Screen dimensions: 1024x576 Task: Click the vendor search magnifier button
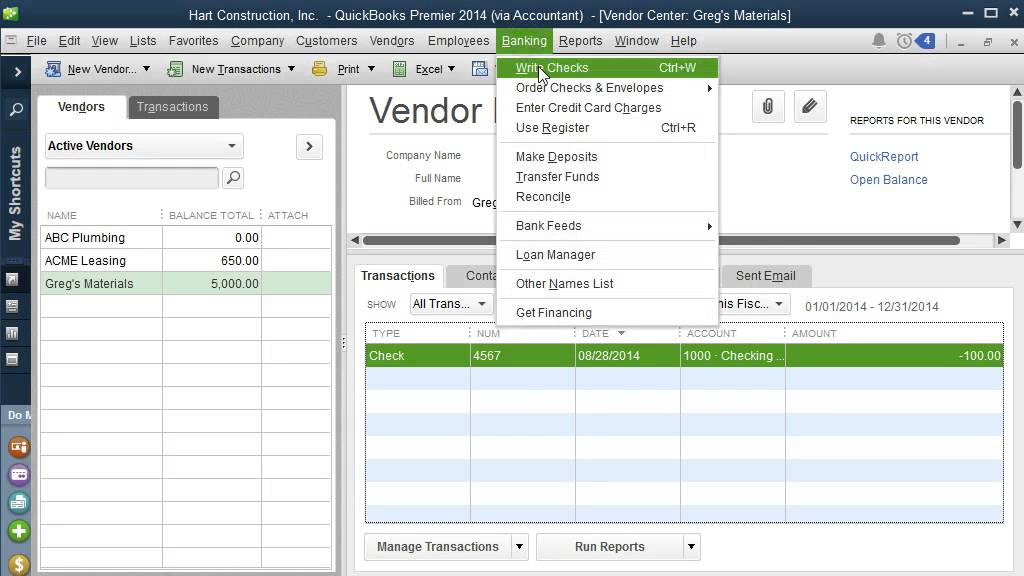point(233,178)
